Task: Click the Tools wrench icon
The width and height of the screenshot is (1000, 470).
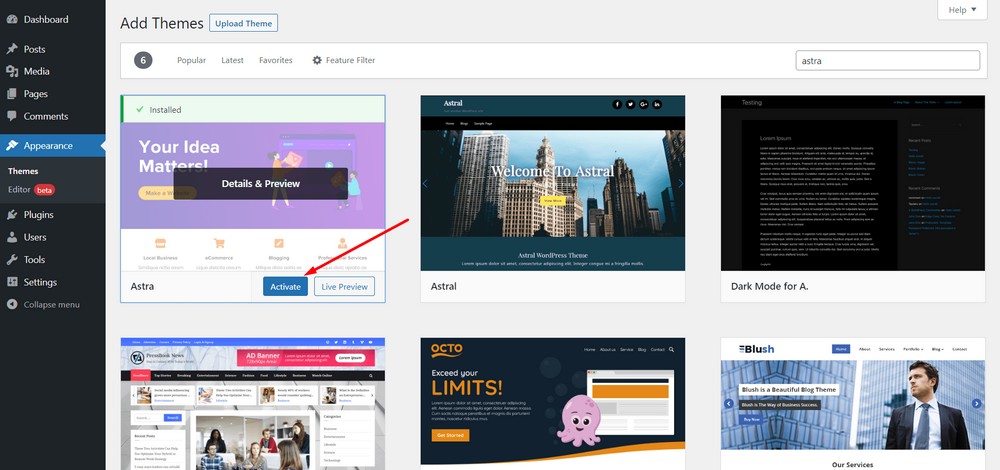Action: click(12, 260)
